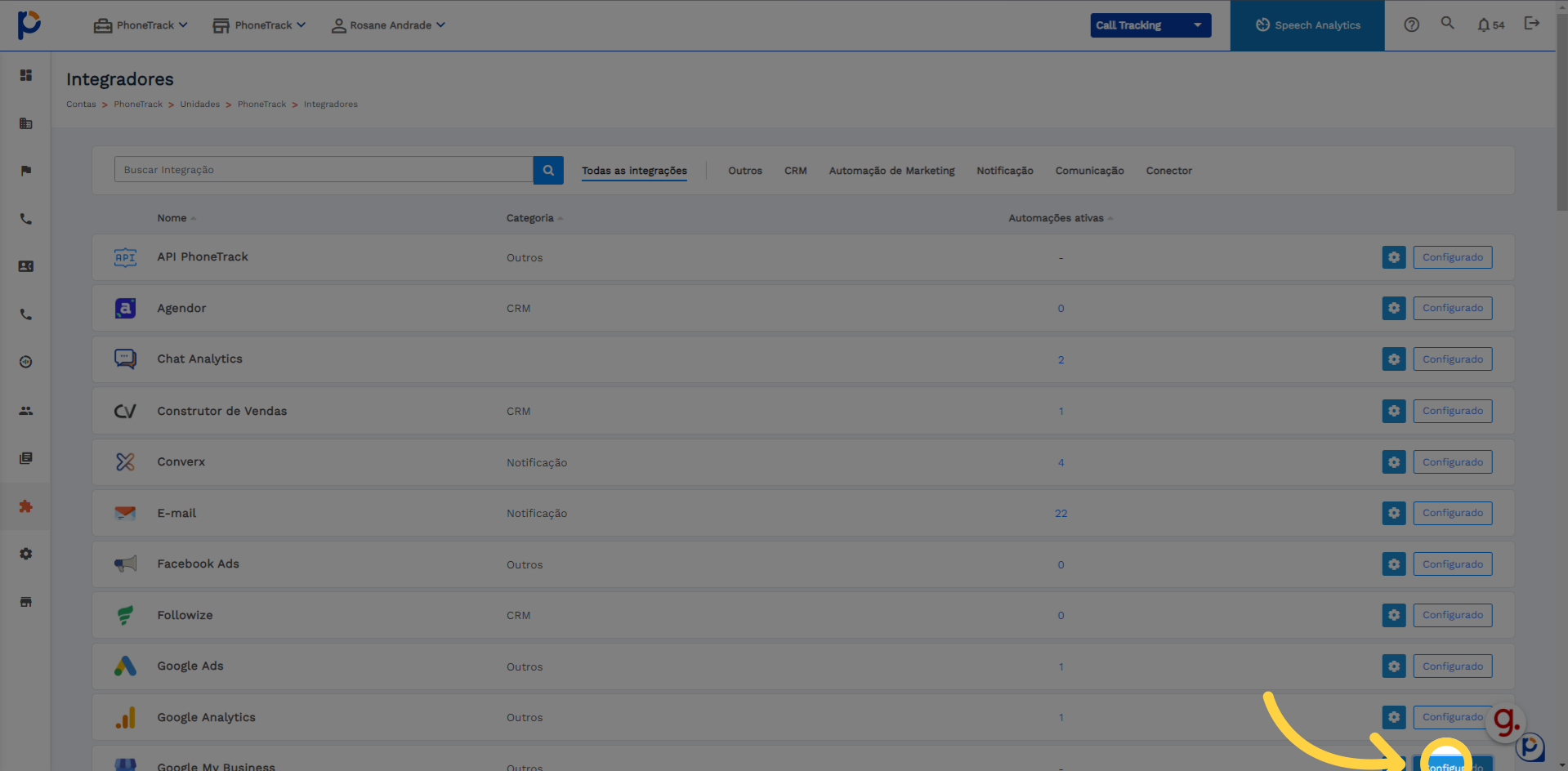The image size is (1568, 771).
Task: Click the logout icon in top bar
Action: pos(1531,24)
